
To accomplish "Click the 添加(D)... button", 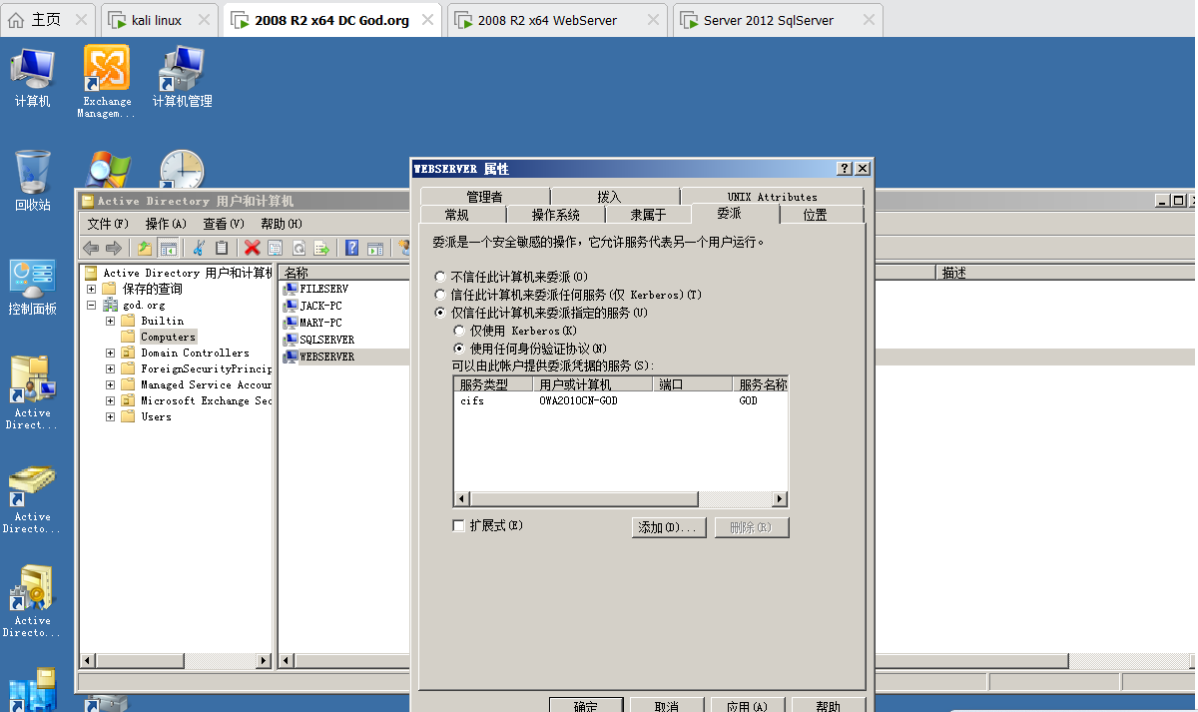I will click(x=669, y=527).
